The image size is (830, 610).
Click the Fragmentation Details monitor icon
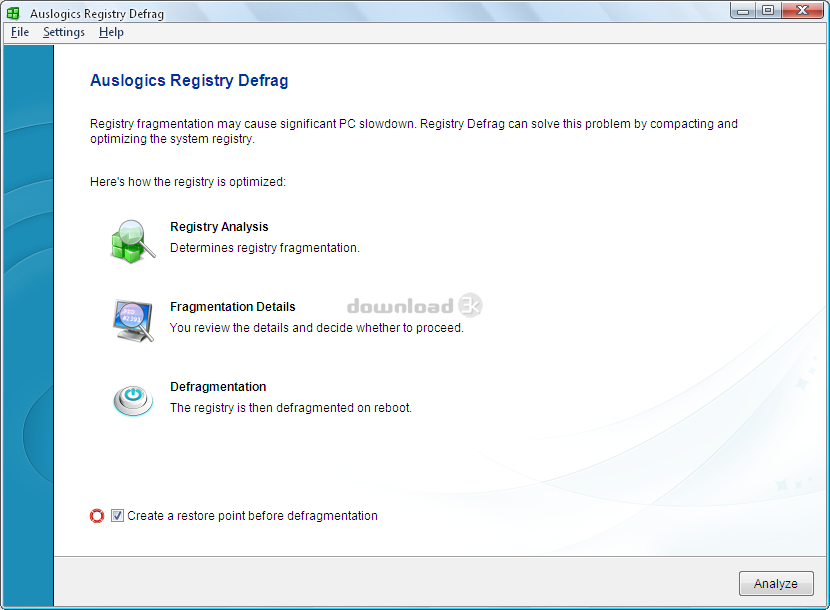132,320
